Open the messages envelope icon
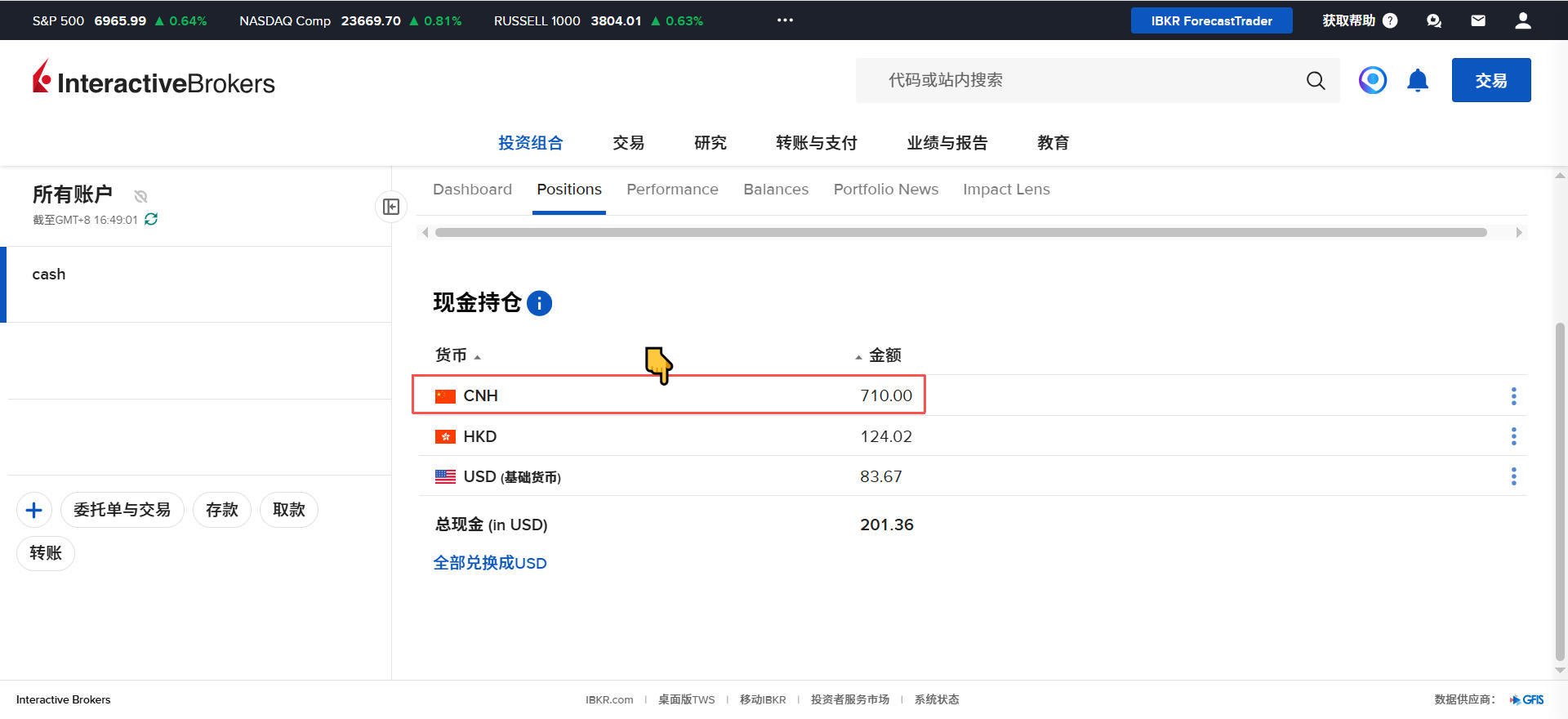This screenshot has width=1568, height=719. tap(1477, 20)
